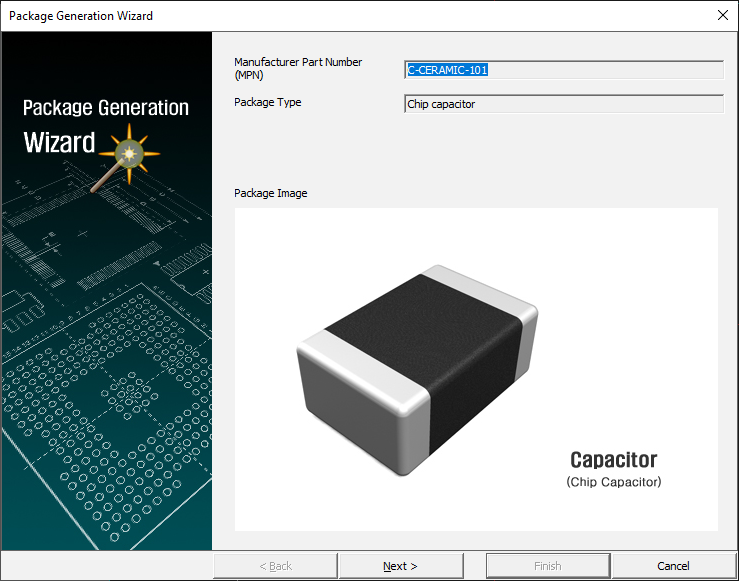This screenshot has width=739, height=581.
Task: Click the Wizard word in the banner
Action: point(59,143)
